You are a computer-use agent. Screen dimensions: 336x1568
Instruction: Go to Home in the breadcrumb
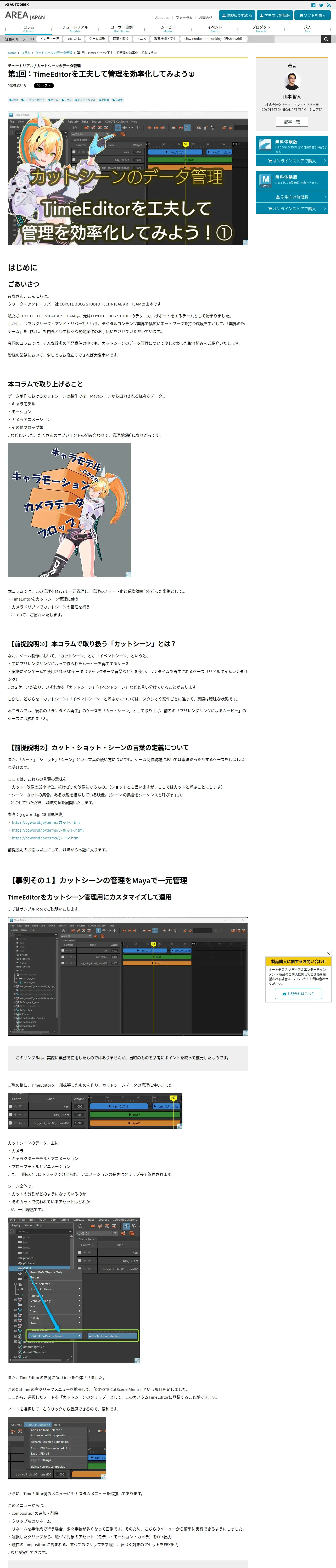click(x=12, y=53)
